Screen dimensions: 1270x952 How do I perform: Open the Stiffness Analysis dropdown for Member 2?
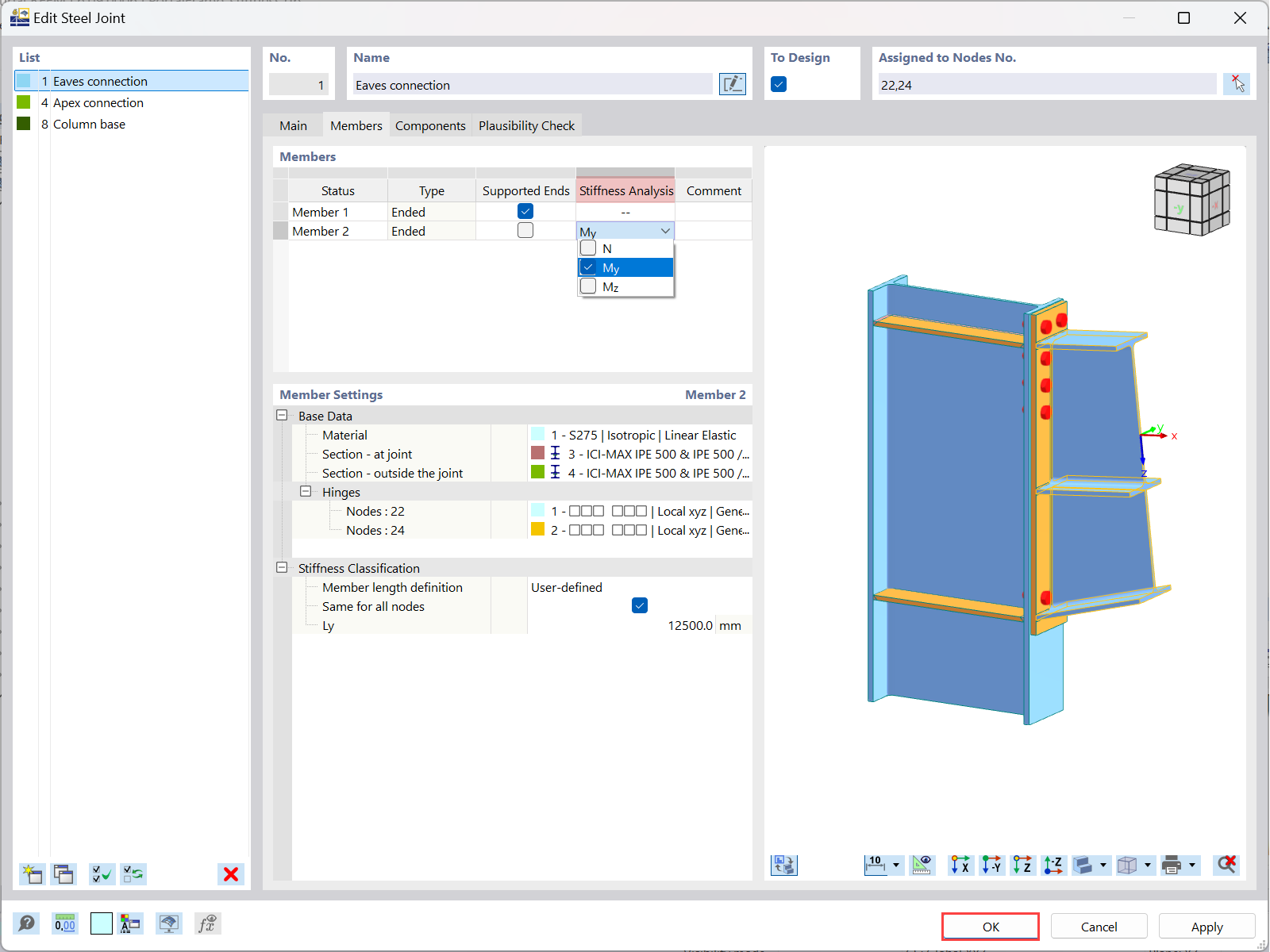[x=665, y=230]
